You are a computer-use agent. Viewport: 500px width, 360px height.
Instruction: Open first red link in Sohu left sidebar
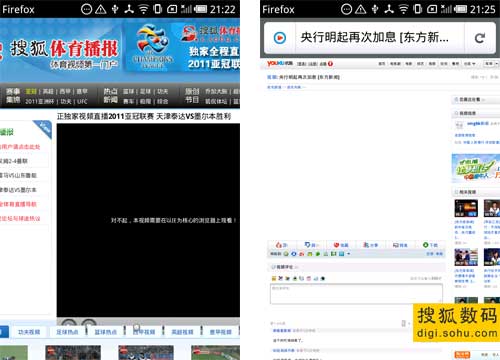pyautogui.click(x=20, y=147)
